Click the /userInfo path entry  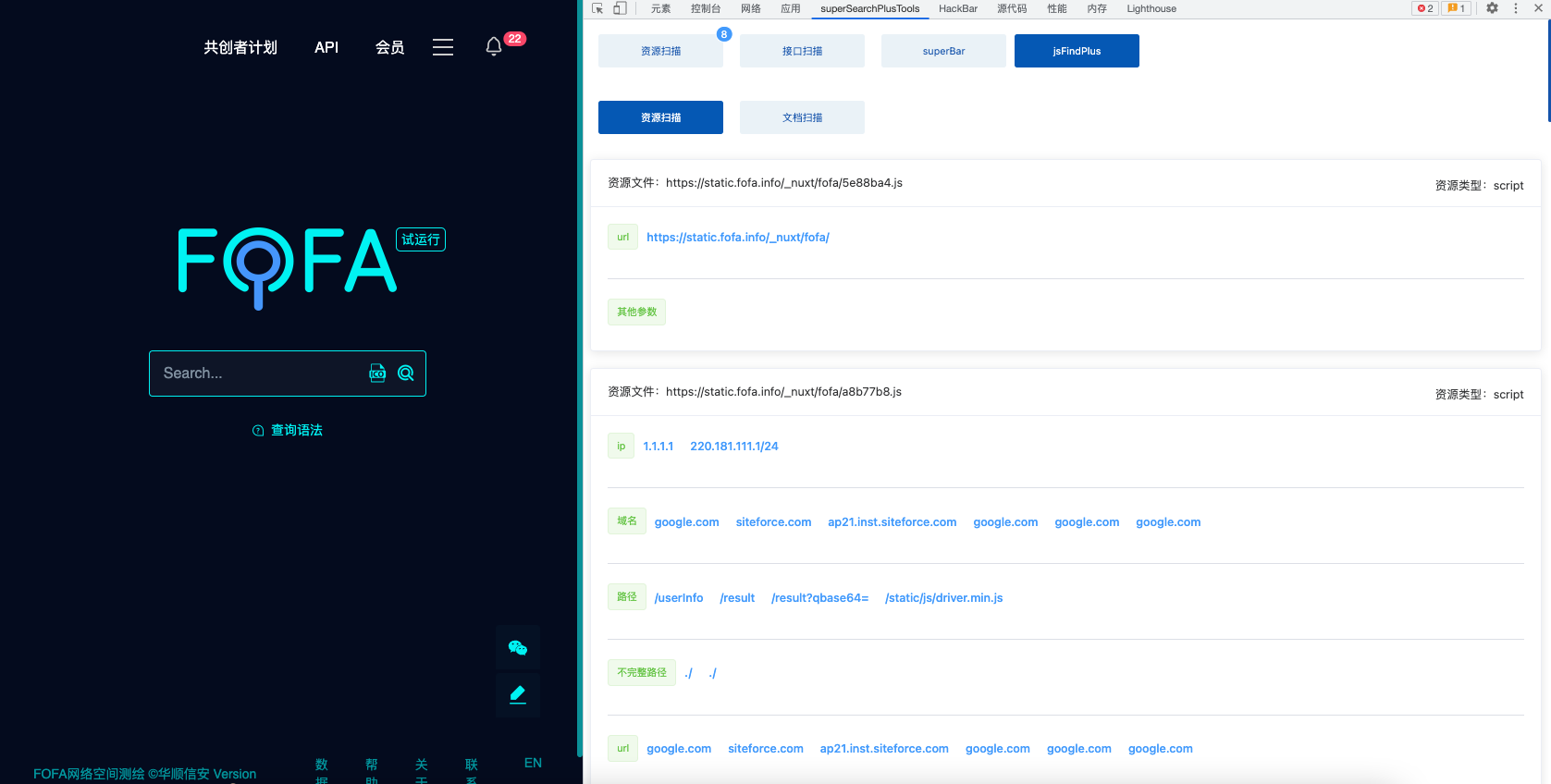pyautogui.click(x=679, y=598)
